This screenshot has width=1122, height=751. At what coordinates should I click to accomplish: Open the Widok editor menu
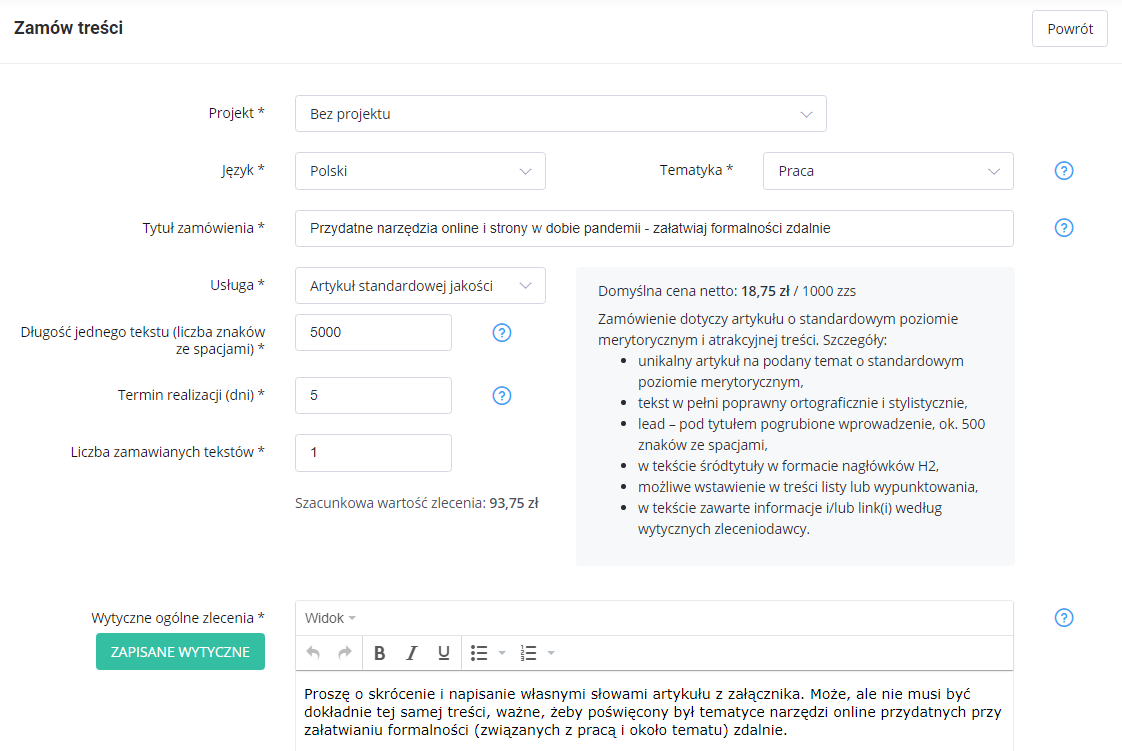(x=330, y=618)
